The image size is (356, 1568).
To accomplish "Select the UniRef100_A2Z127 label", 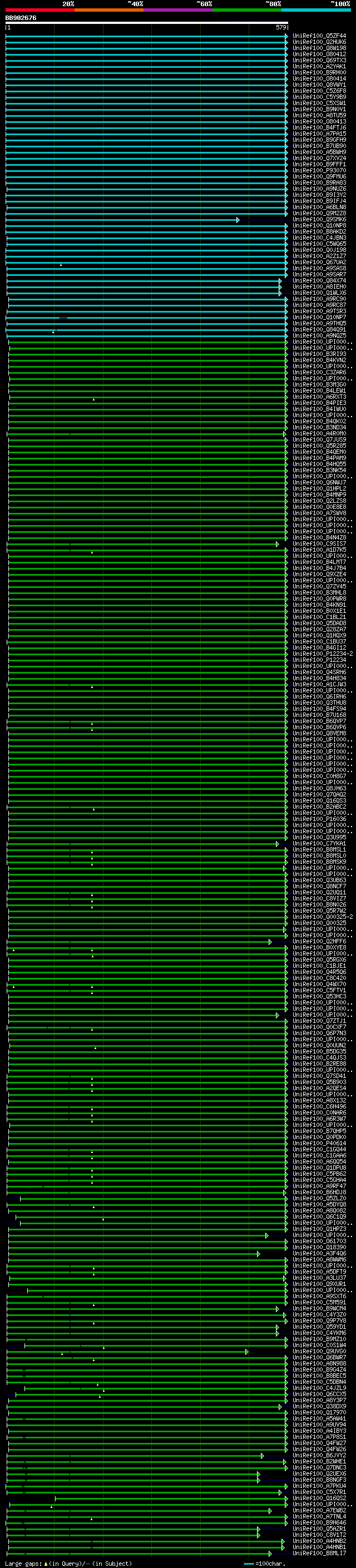I will (x=319, y=256).
